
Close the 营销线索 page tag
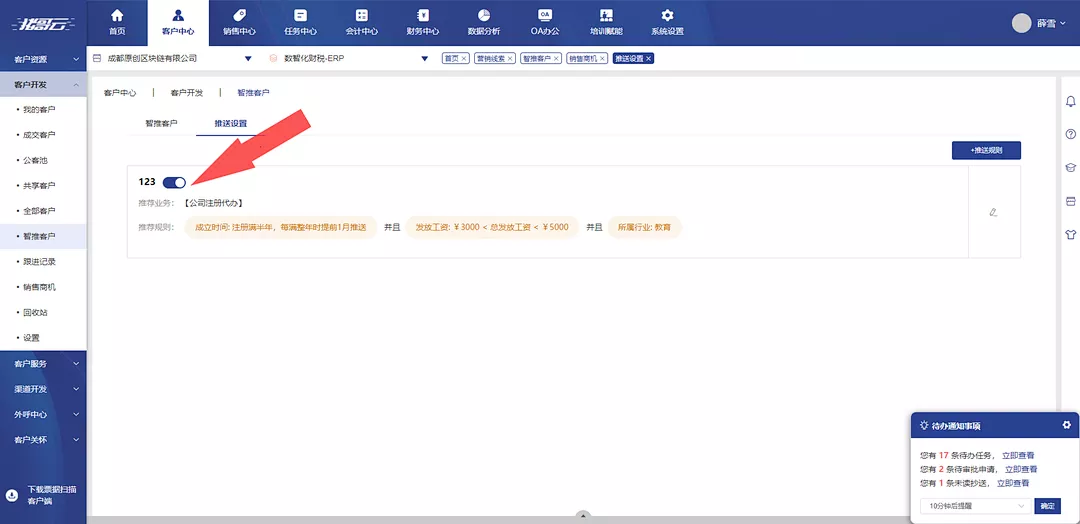click(x=510, y=59)
